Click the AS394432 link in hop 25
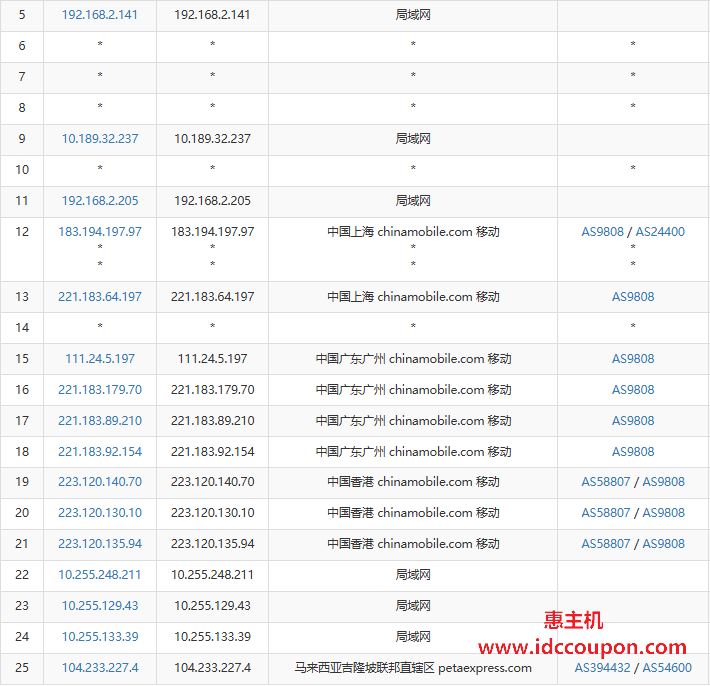This screenshot has width=710, height=686. point(602,668)
